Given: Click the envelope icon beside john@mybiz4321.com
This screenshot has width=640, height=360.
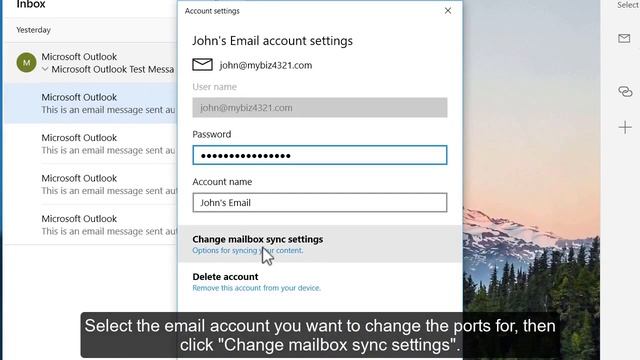Looking at the screenshot, I should [202, 64].
